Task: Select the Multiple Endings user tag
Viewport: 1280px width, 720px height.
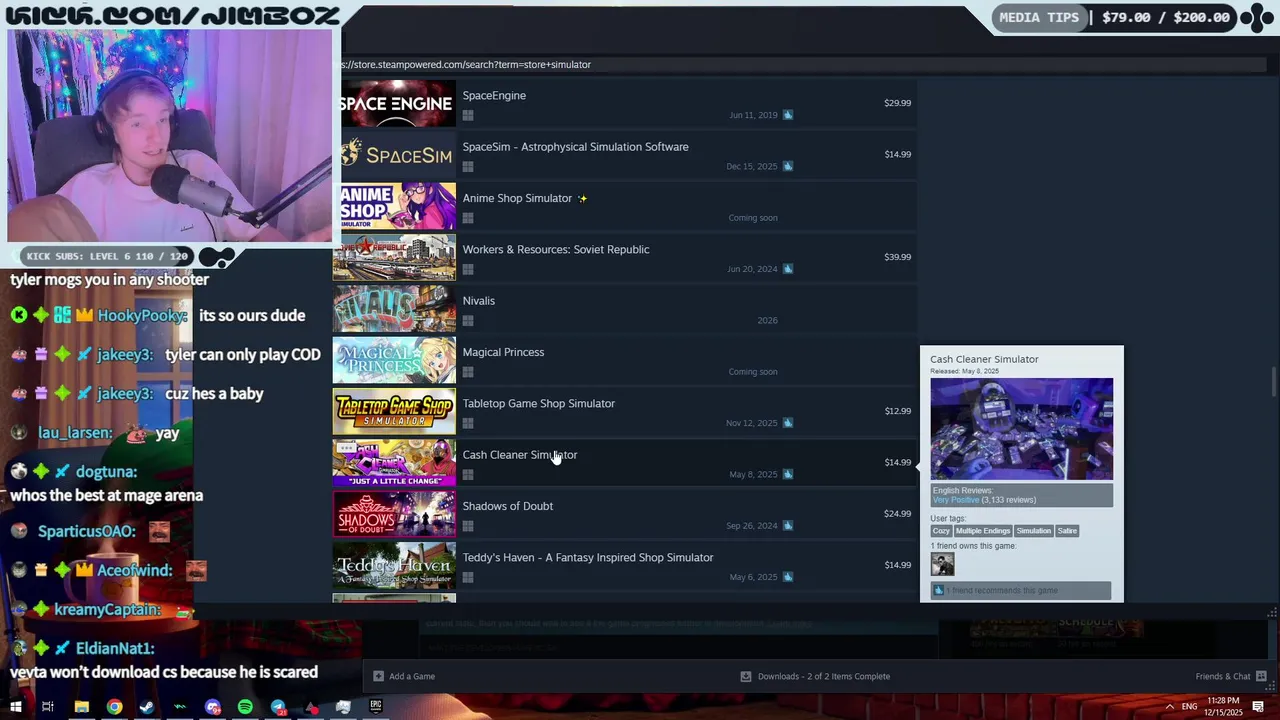Action: pos(982,531)
